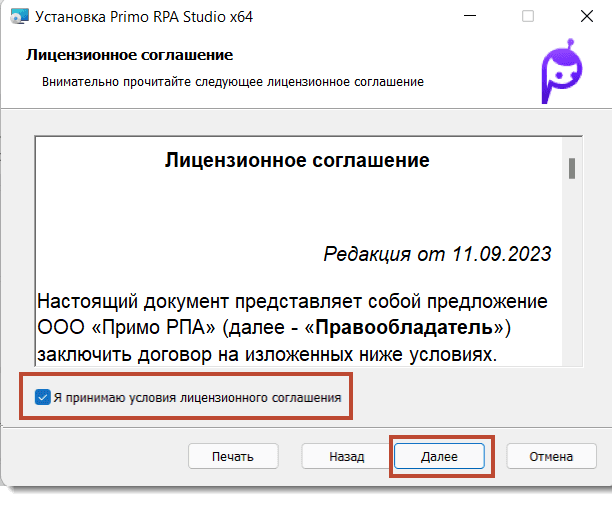Click the scrollbar track below the thumb
The image size is (612, 517).
[x=572, y=280]
